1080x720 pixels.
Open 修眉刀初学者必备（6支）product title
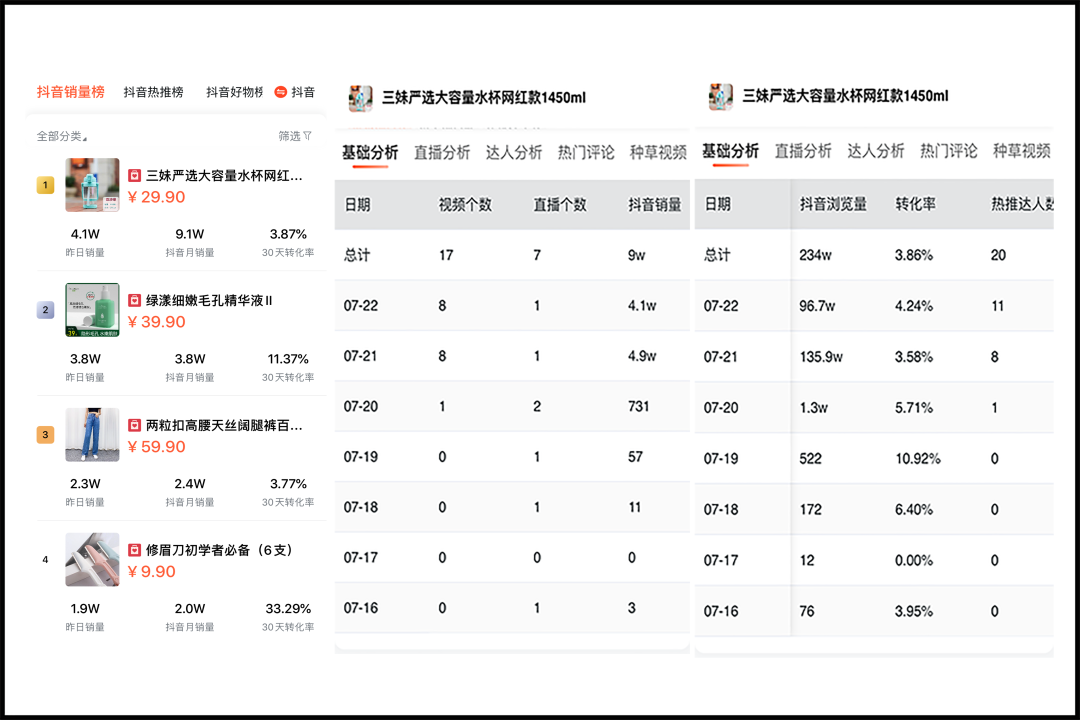pyautogui.click(x=219, y=550)
